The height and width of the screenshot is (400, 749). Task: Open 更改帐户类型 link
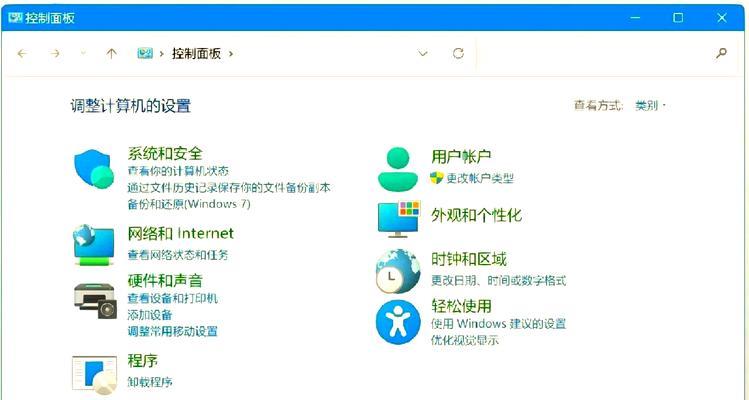tap(480, 178)
